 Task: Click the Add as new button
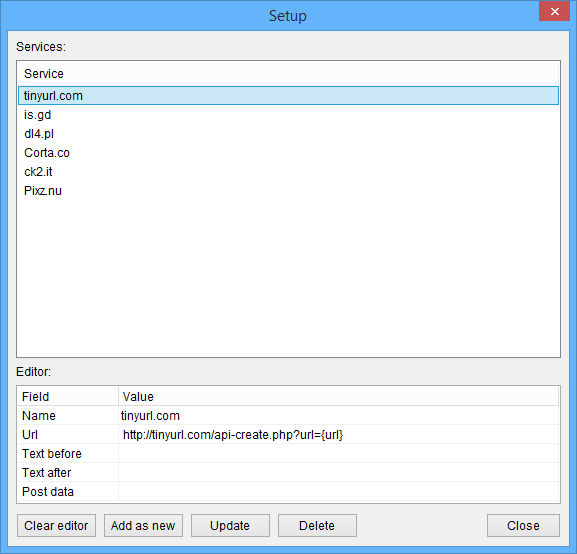coord(143,525)
